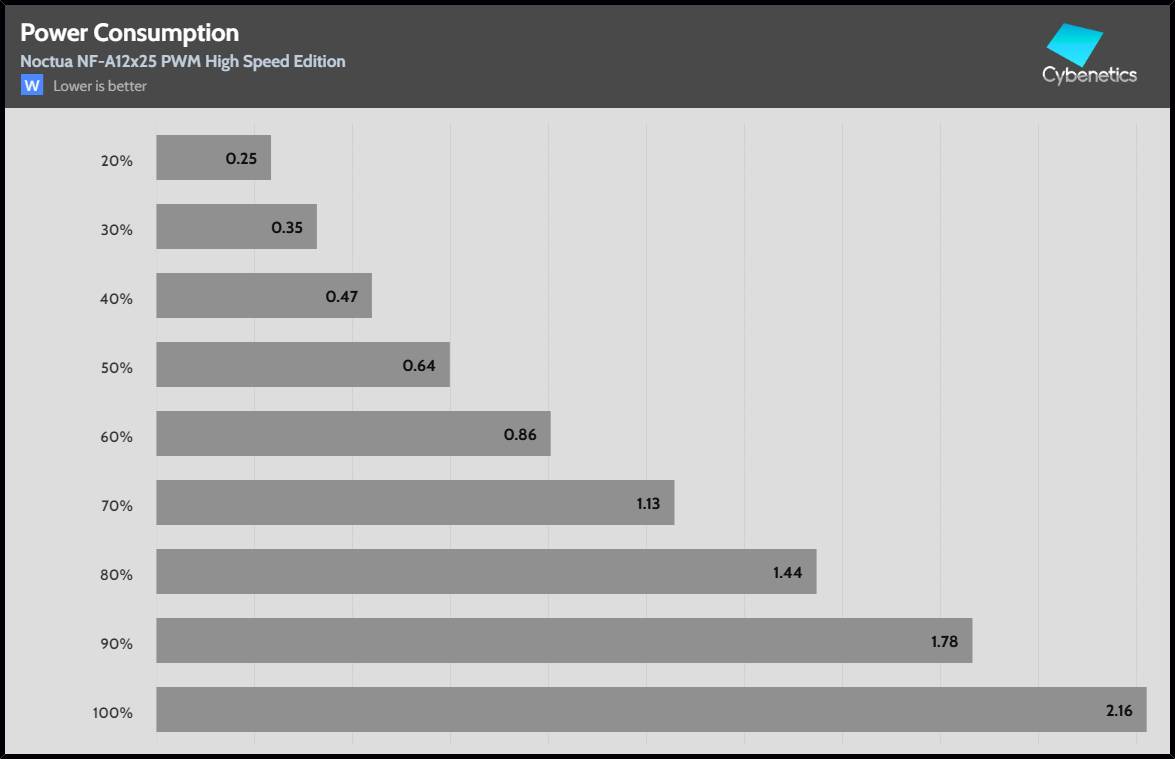Select the 20% bar showing 0.25
Screen dimensions: 1175x759
tap(213, 158)
